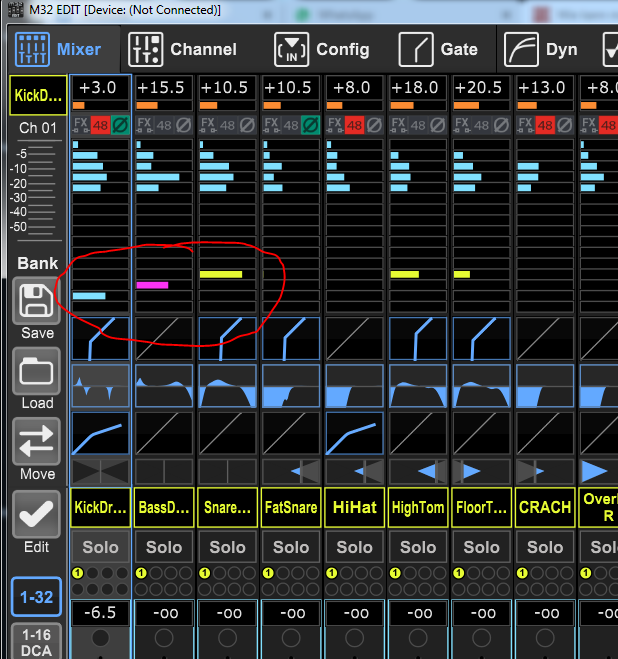618x659 pixels.
Task: Open gate curve of KickDr channel
Action: (x=100, y=339)
